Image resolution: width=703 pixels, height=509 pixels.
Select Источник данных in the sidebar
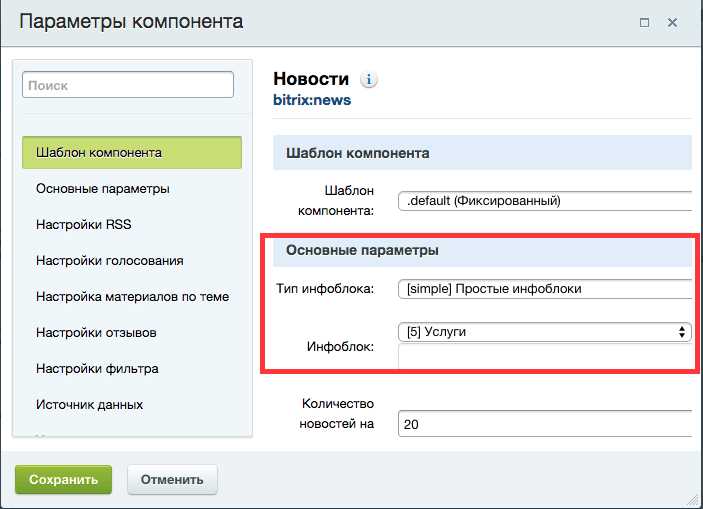click(x=89, y=405)
